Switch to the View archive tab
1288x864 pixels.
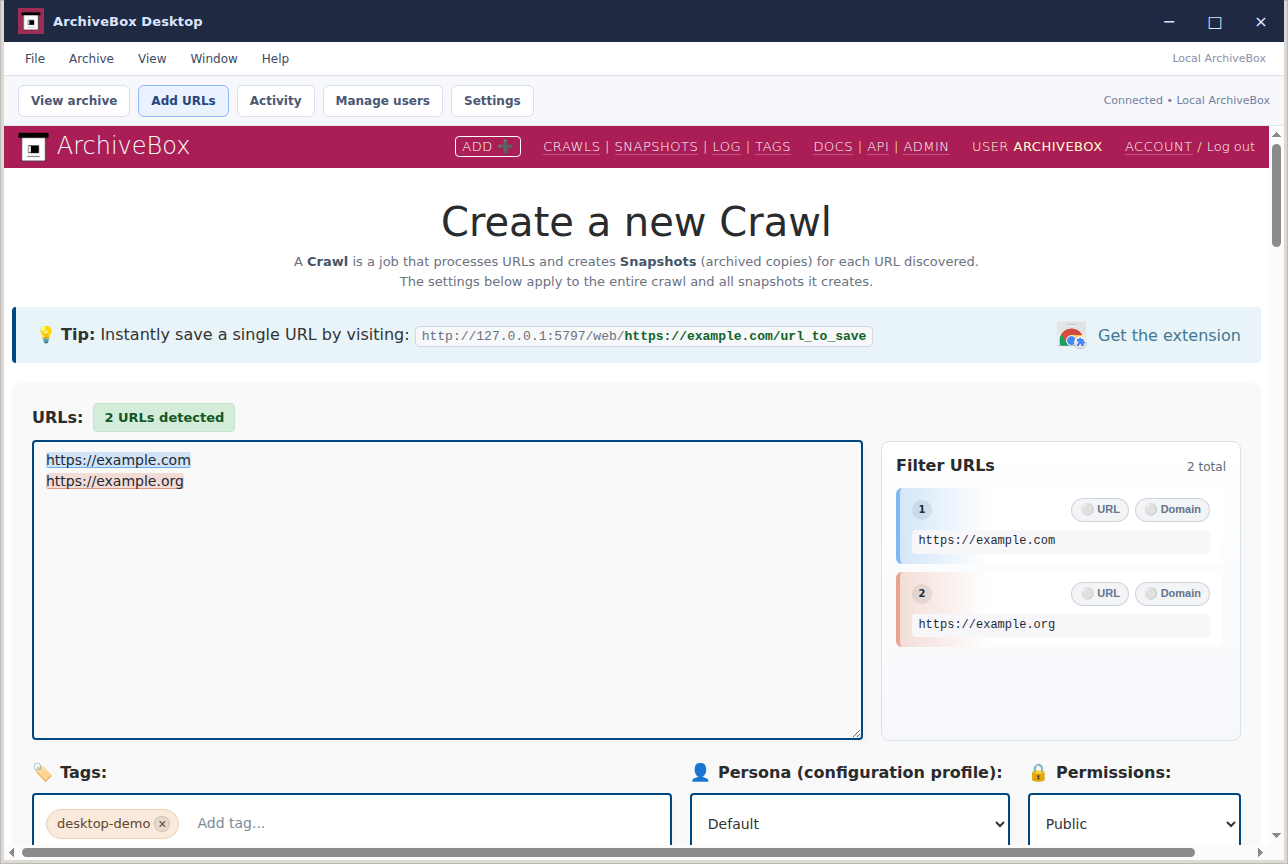point(74,101)
